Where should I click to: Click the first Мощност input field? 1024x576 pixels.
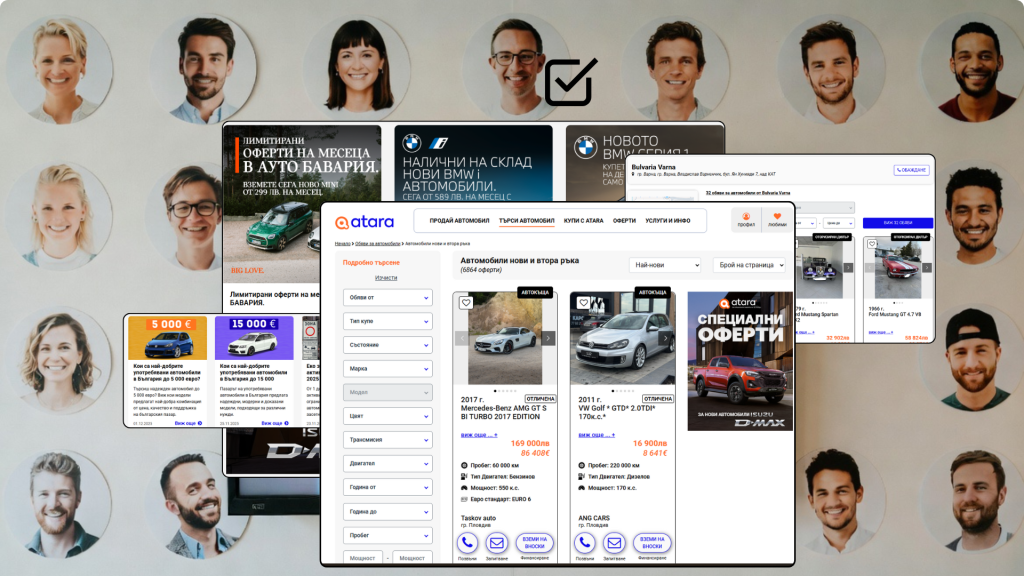(362, 558)
